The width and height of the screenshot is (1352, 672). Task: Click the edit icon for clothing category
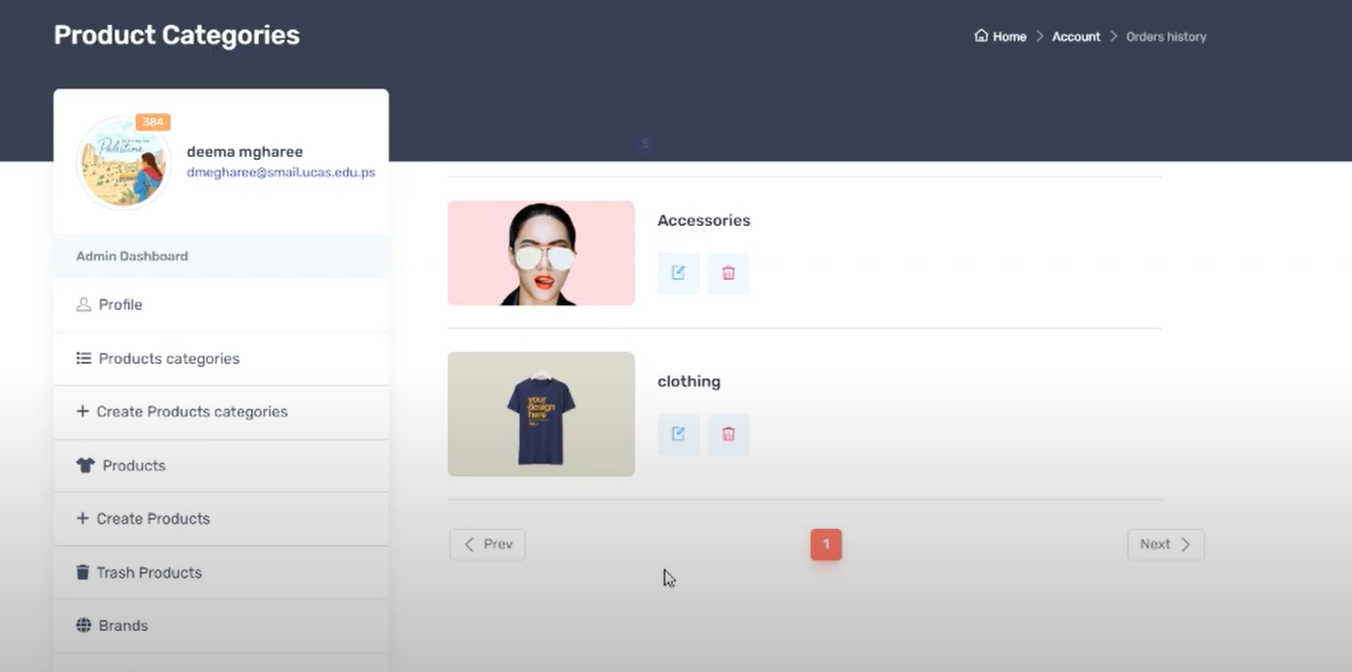678,434
